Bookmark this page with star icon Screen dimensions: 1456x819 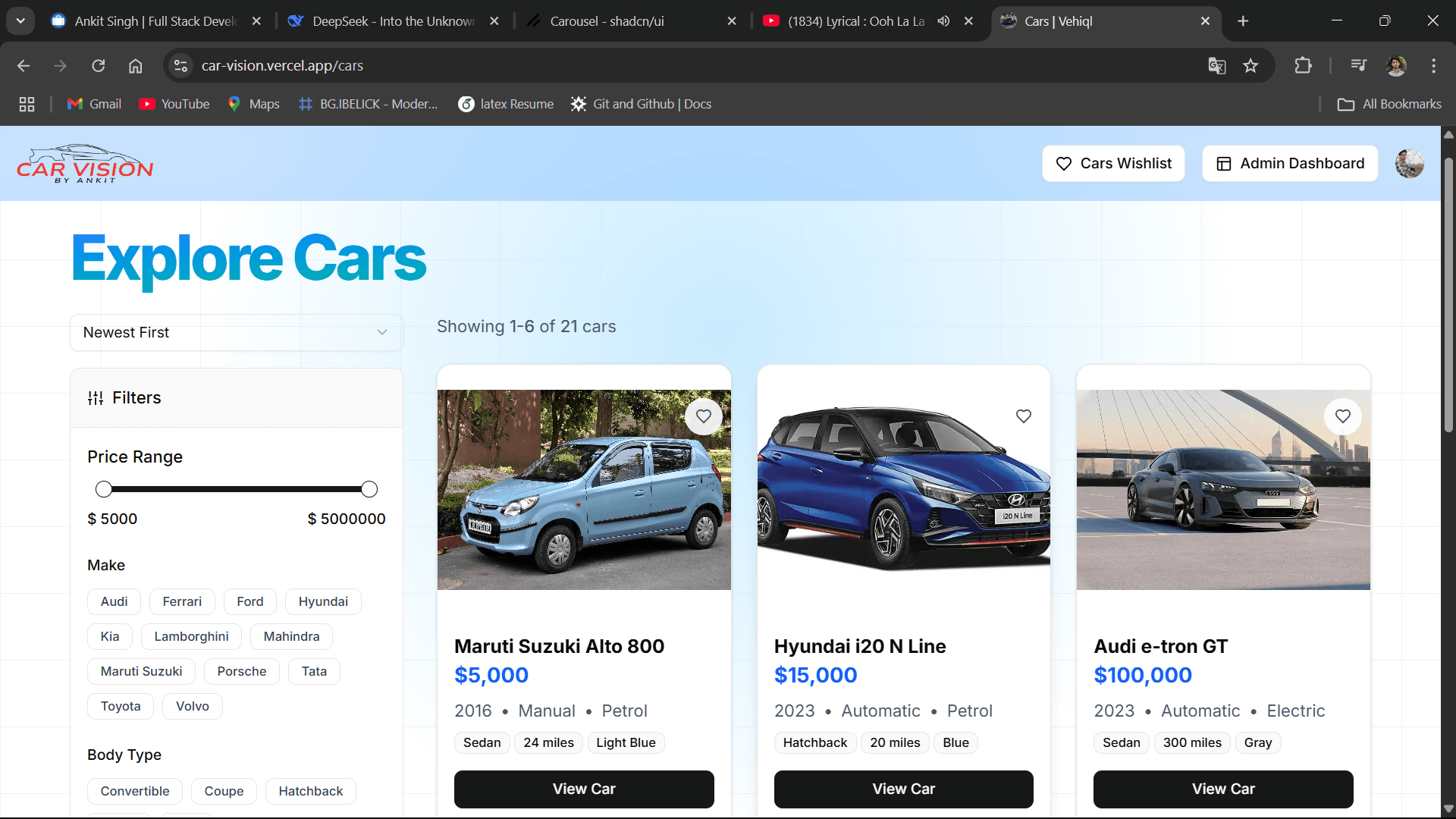click(1250, 66)
